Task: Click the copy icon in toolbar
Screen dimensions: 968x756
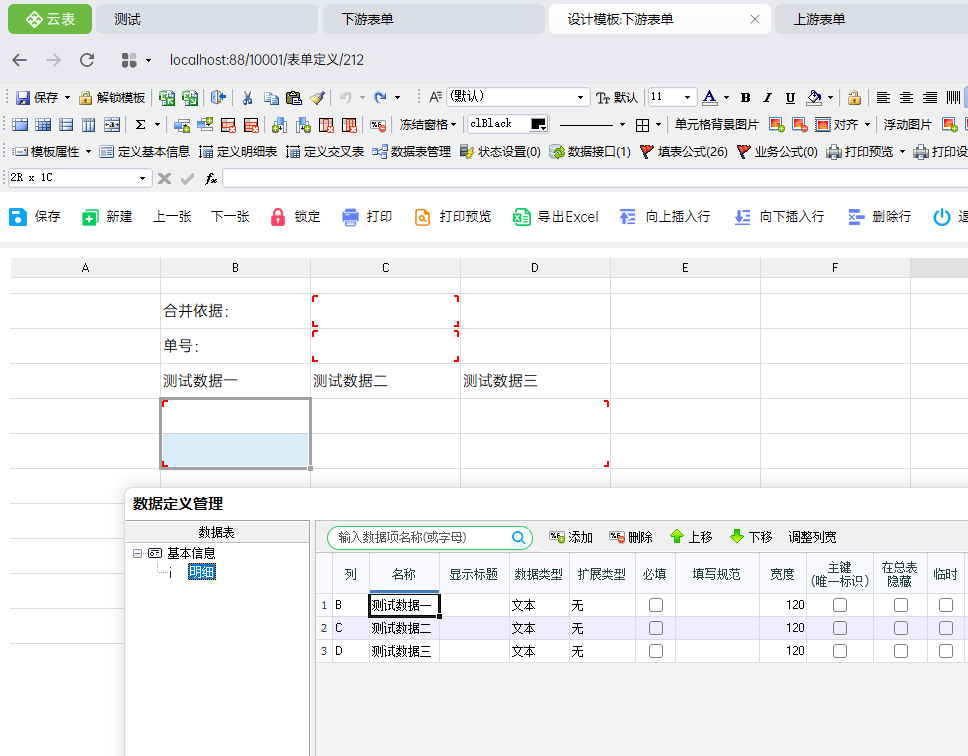Action: click(x=271, y=98)
